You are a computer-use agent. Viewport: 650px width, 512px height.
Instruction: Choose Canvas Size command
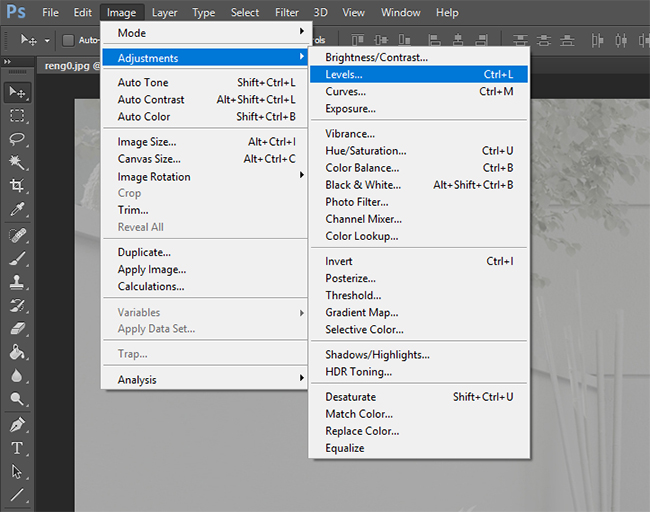coord(205,159)
